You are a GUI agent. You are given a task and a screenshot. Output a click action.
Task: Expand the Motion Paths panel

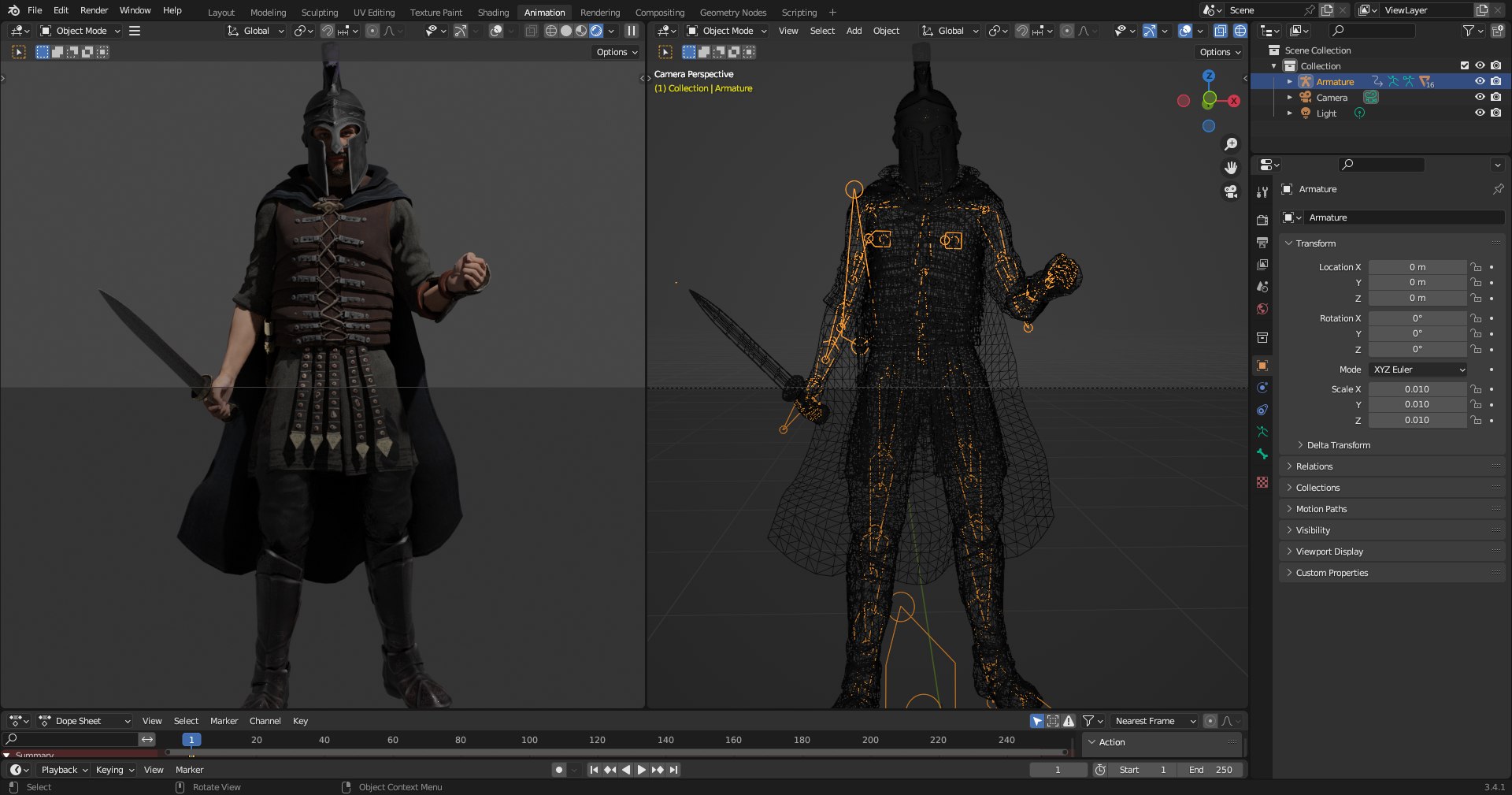(x=1321, y=509)
